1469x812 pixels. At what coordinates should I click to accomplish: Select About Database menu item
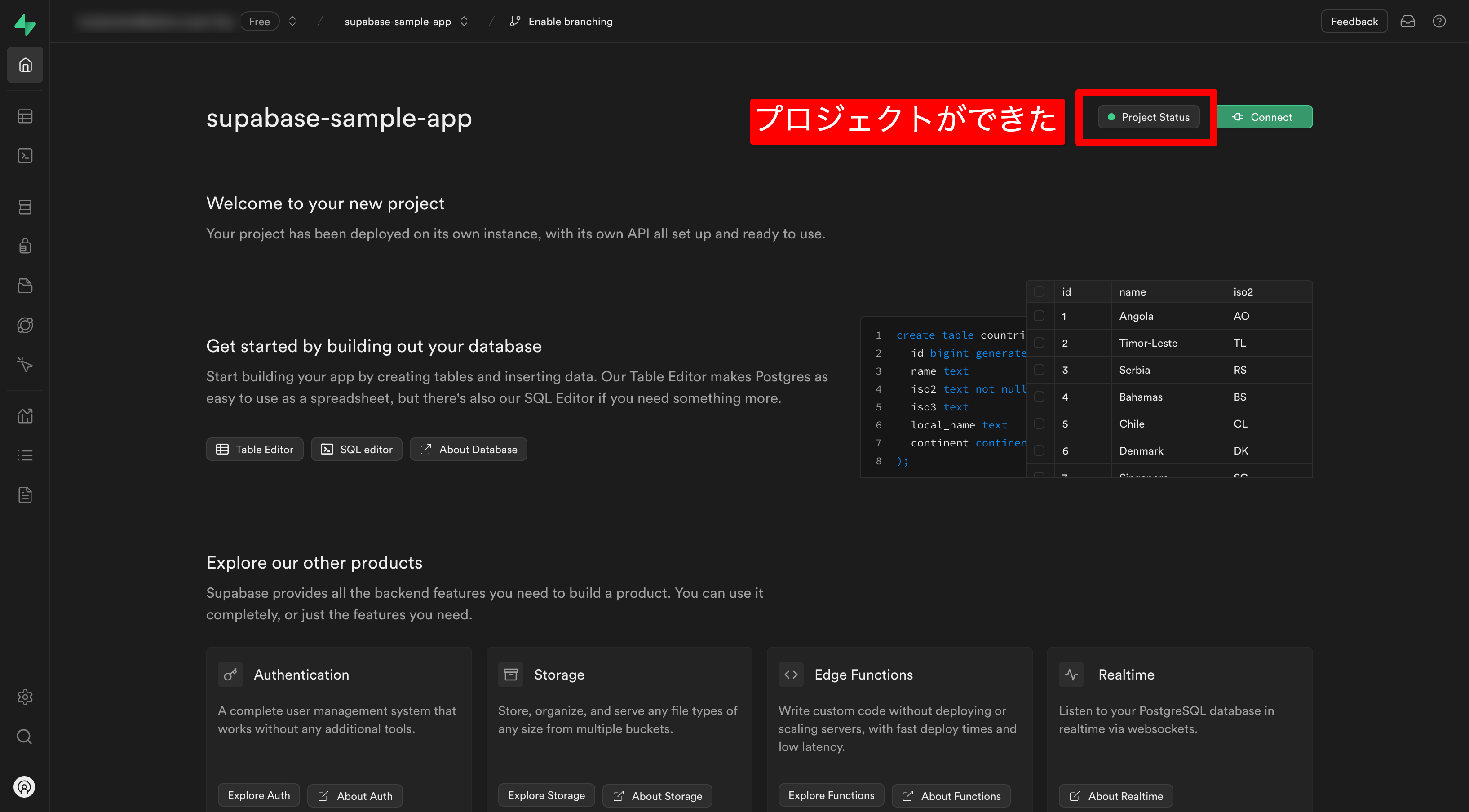[469, 449]
